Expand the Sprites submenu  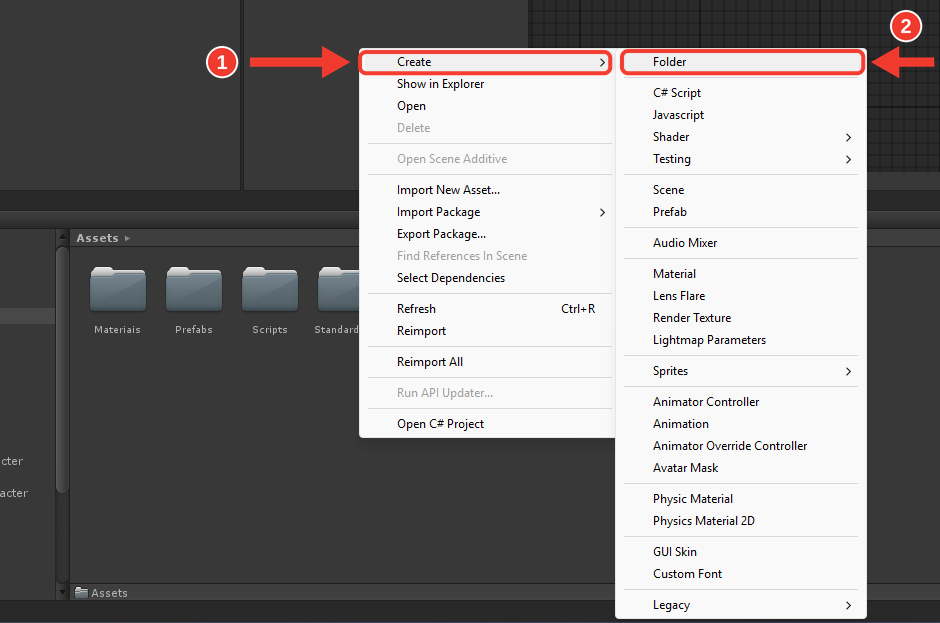742,371
